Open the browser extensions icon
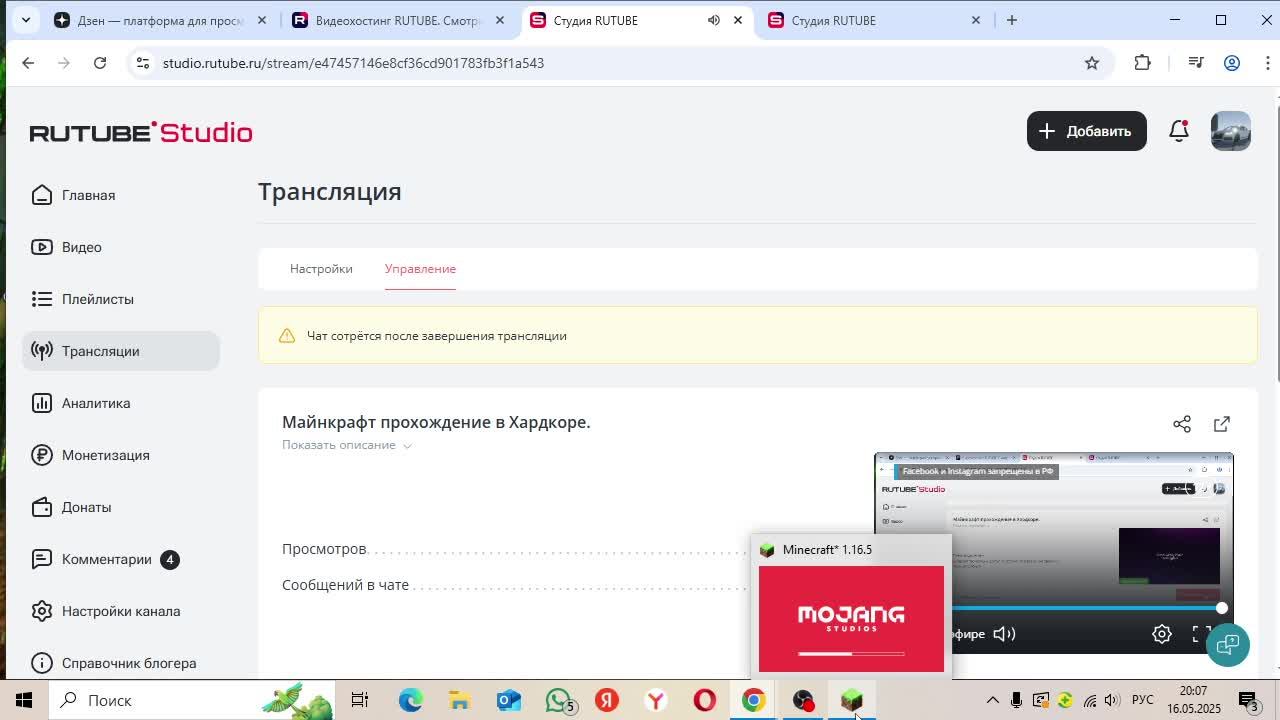This screenshot has width=1280, height=720. 1142,63
